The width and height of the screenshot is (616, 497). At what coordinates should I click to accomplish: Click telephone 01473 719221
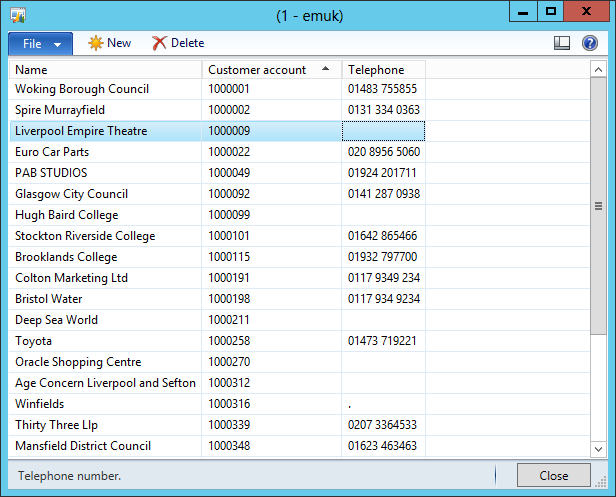click(382, 341)
